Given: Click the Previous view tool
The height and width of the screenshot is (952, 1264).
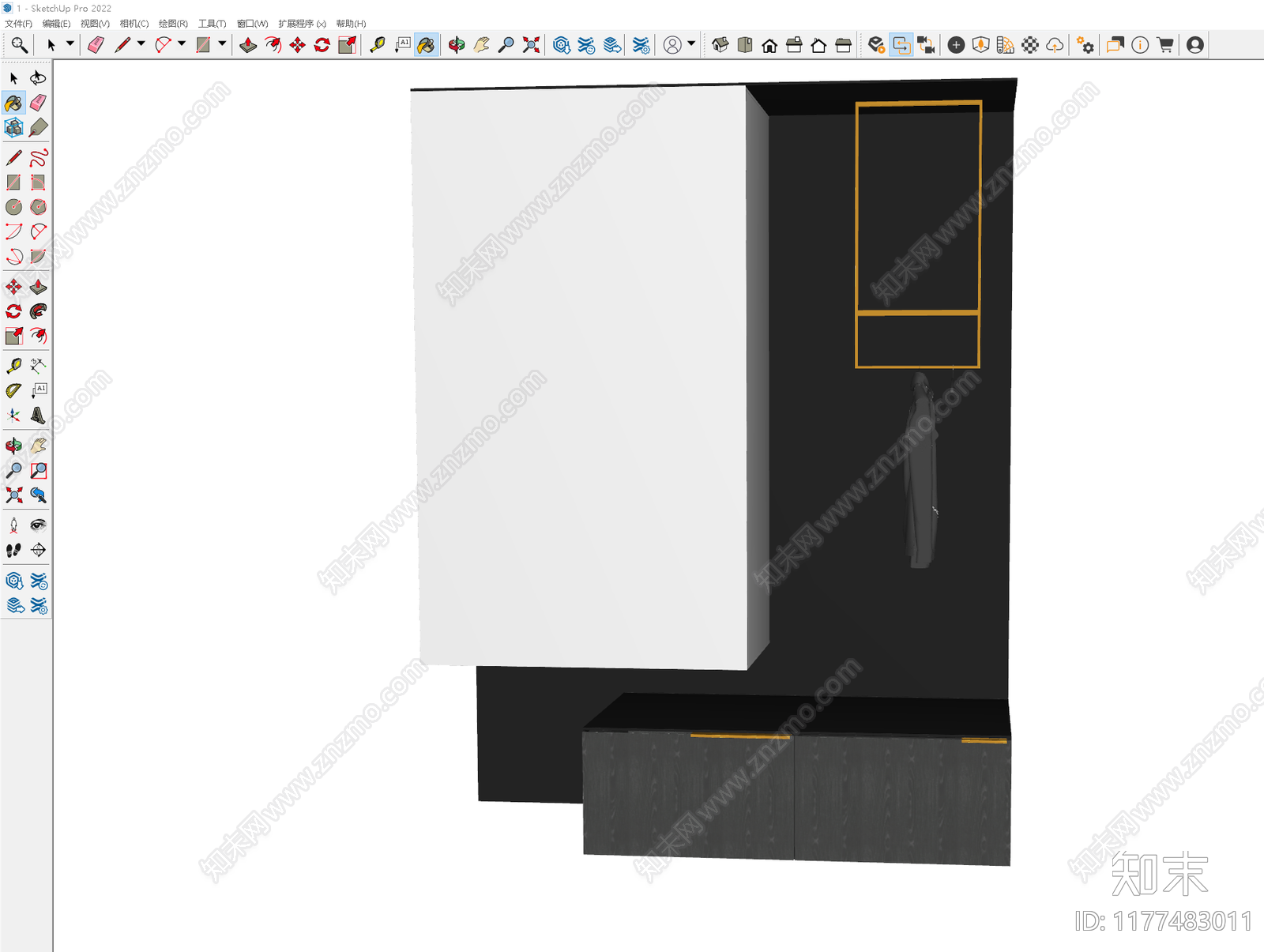Looking at the screenshot, I should coord(38,495).
